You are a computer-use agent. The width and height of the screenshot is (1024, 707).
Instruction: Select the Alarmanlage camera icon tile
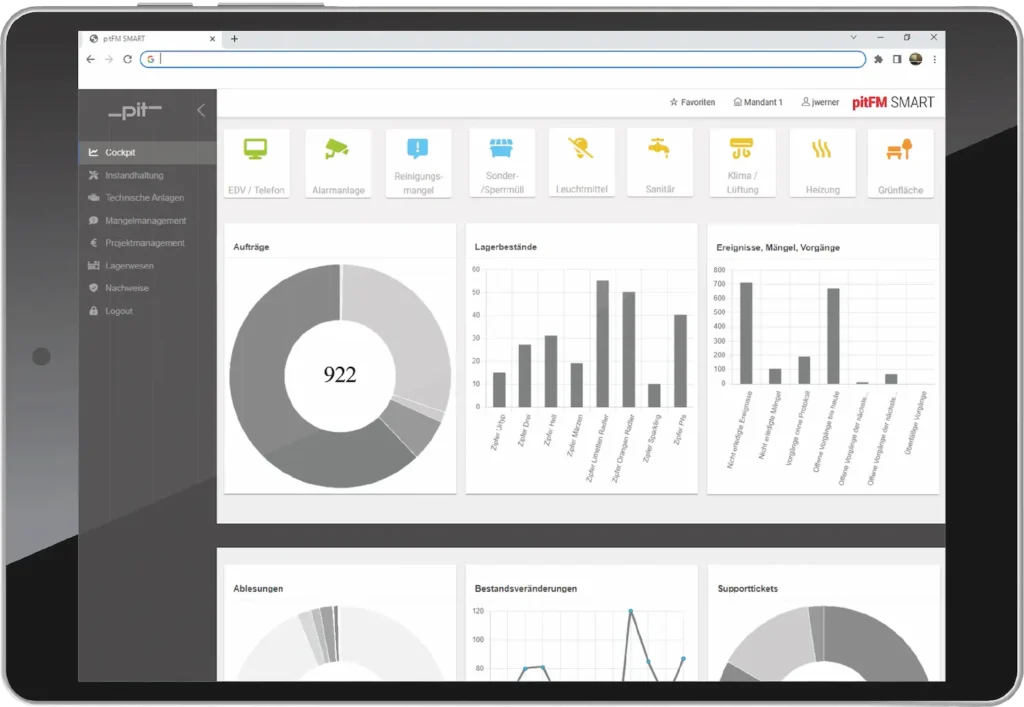(x=337, y=163)
